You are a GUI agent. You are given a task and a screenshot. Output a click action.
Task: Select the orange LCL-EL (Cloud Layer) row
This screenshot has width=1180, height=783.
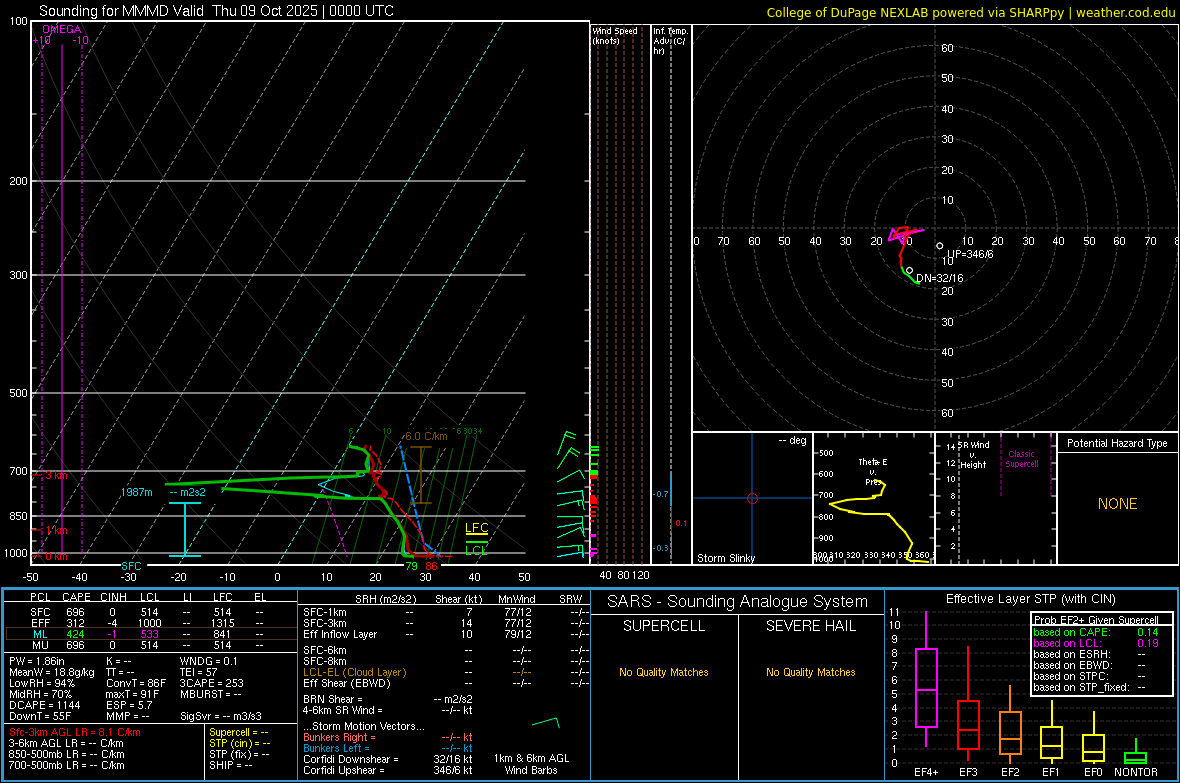coord(446,672)
